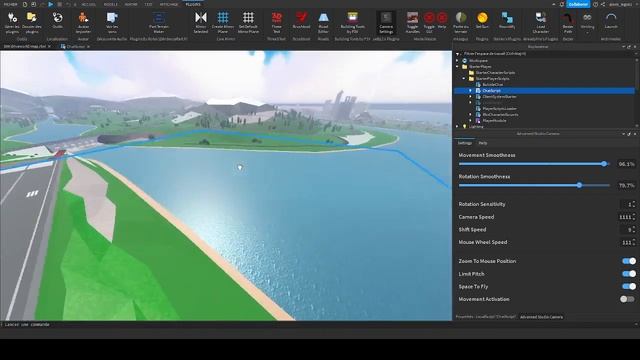Viewport: 640px width, 360px height.
Task: Click the blue Collaborer button
Action: point(578,4)
